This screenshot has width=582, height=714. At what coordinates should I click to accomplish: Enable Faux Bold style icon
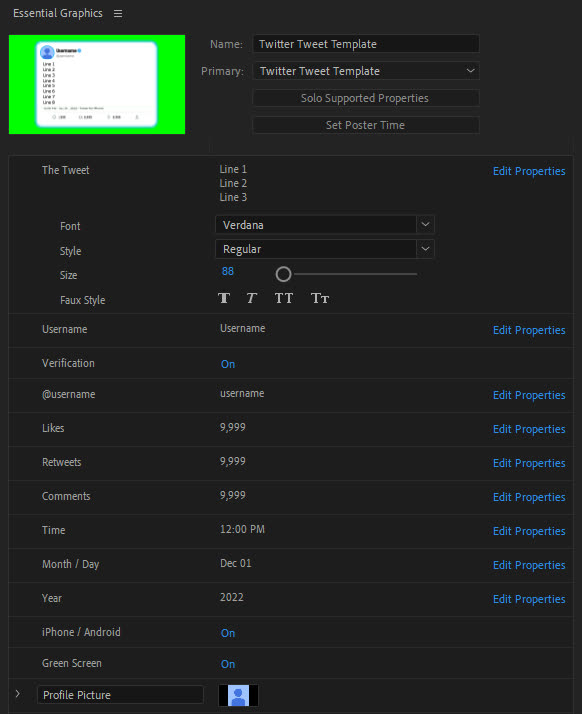224,298
